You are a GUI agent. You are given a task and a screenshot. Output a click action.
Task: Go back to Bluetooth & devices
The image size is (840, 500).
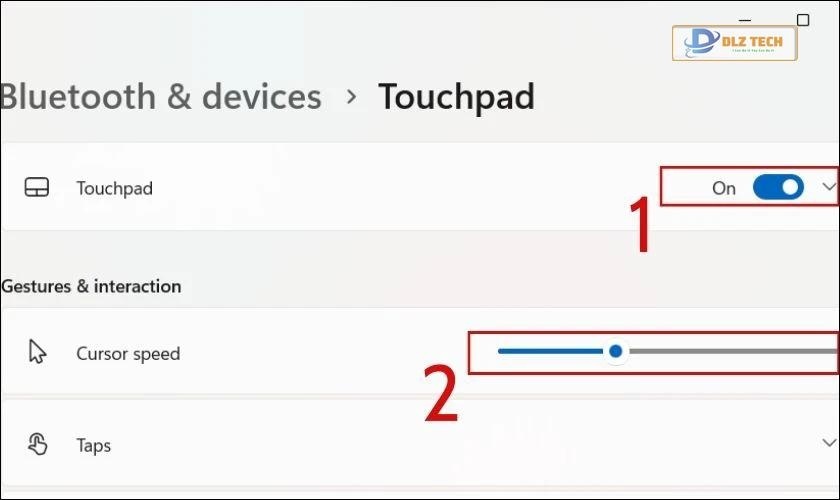tap(161, 97)
